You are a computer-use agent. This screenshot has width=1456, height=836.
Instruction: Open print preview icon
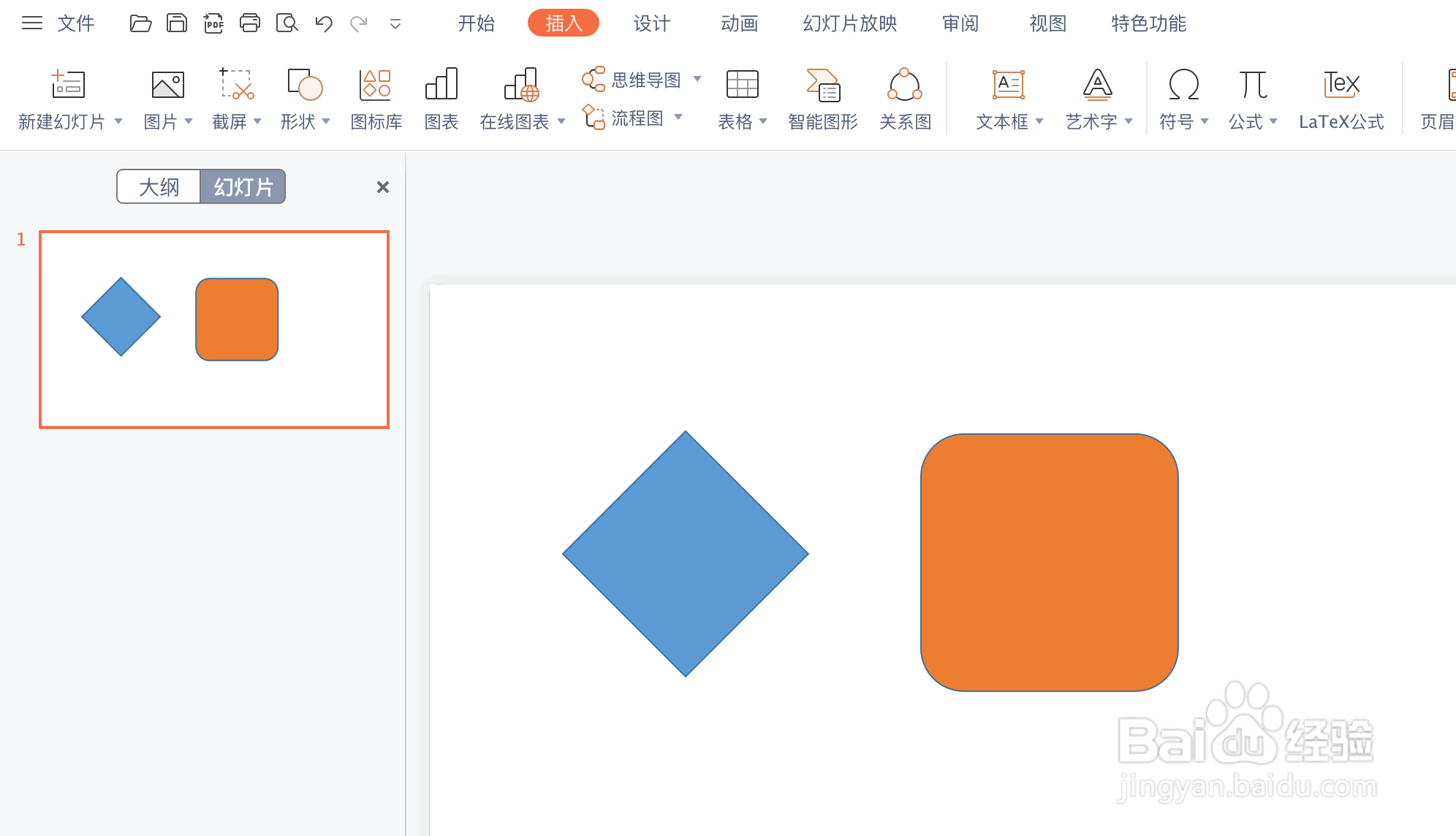pos(287,23)
